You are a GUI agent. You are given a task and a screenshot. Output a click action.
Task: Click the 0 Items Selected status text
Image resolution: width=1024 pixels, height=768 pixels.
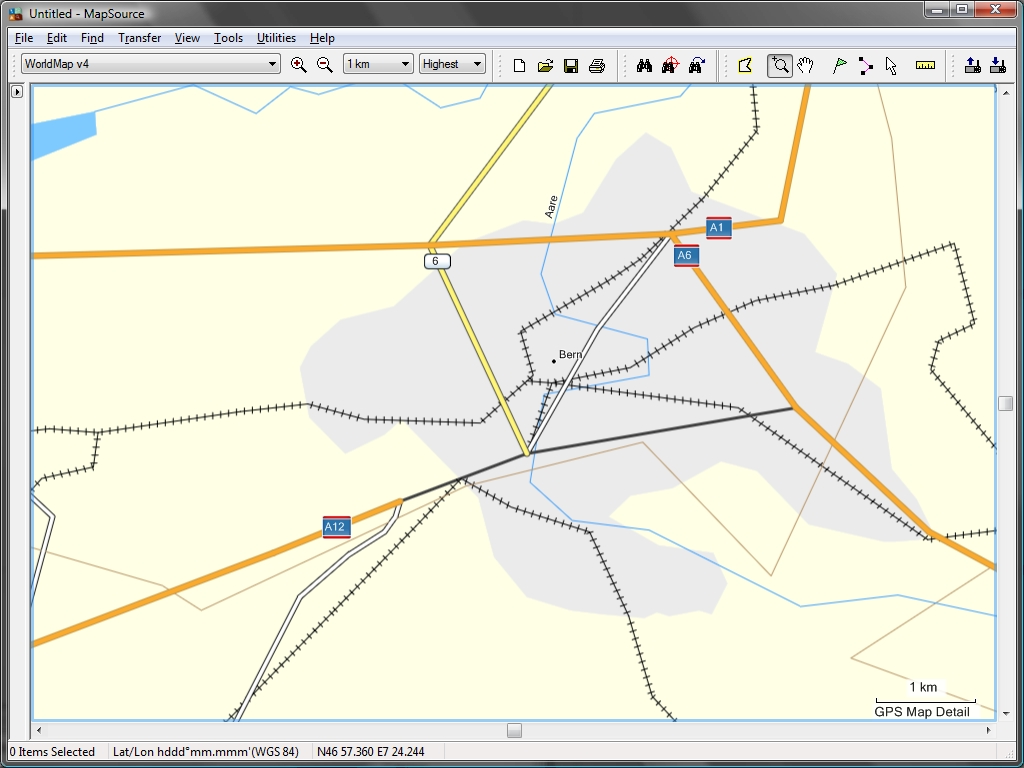pos(52,752)
